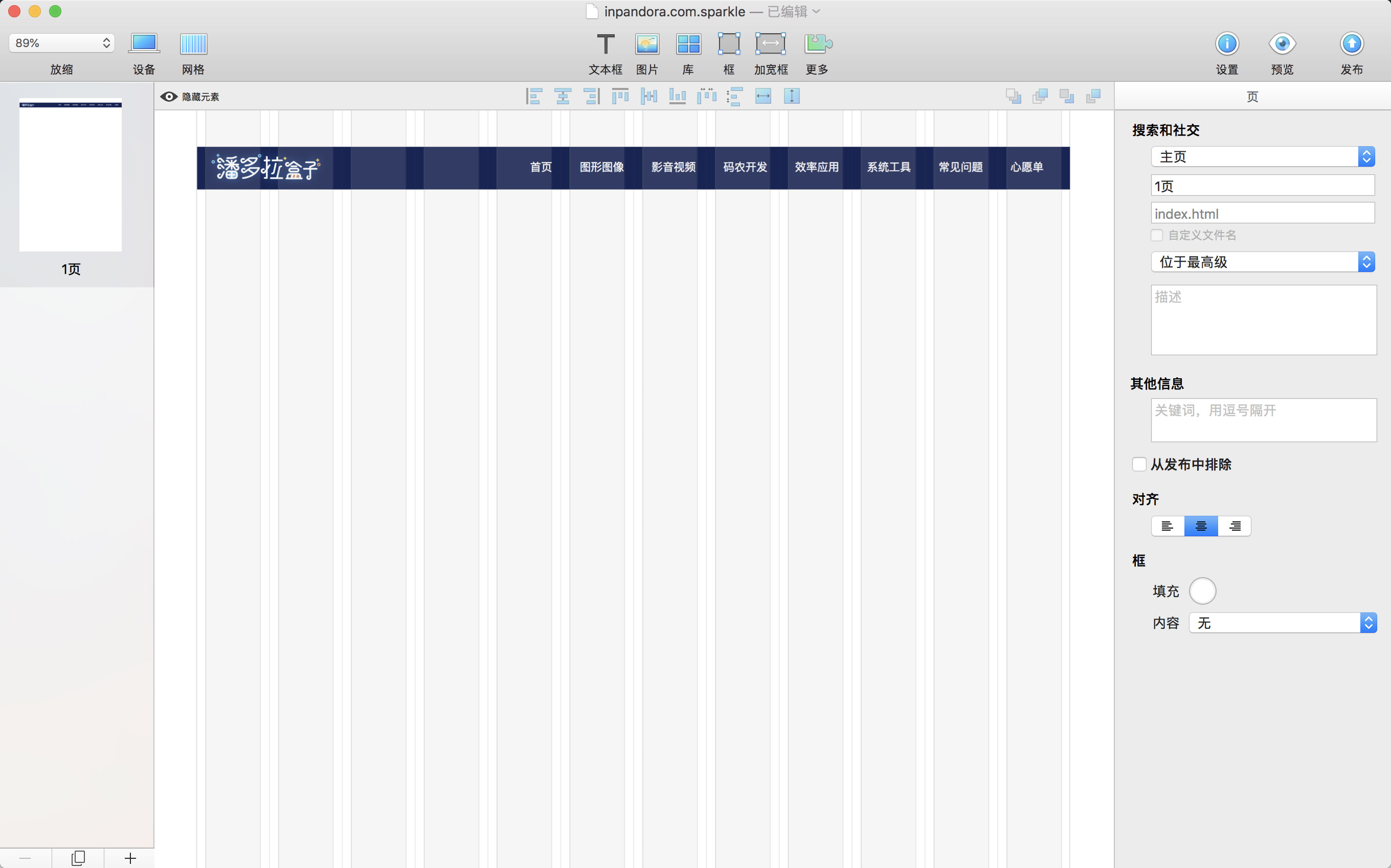Open the 内容 无 dropdown
This screenshot has height=868, width=1391.
click(1283, 623)
